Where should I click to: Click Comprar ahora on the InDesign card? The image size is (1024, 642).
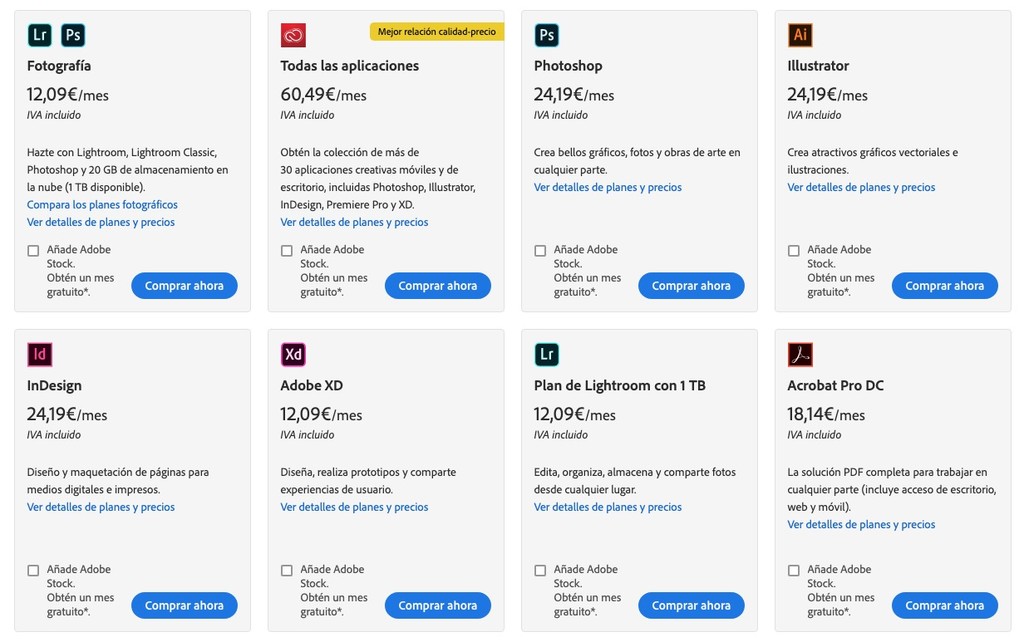(x=184, y=605)
